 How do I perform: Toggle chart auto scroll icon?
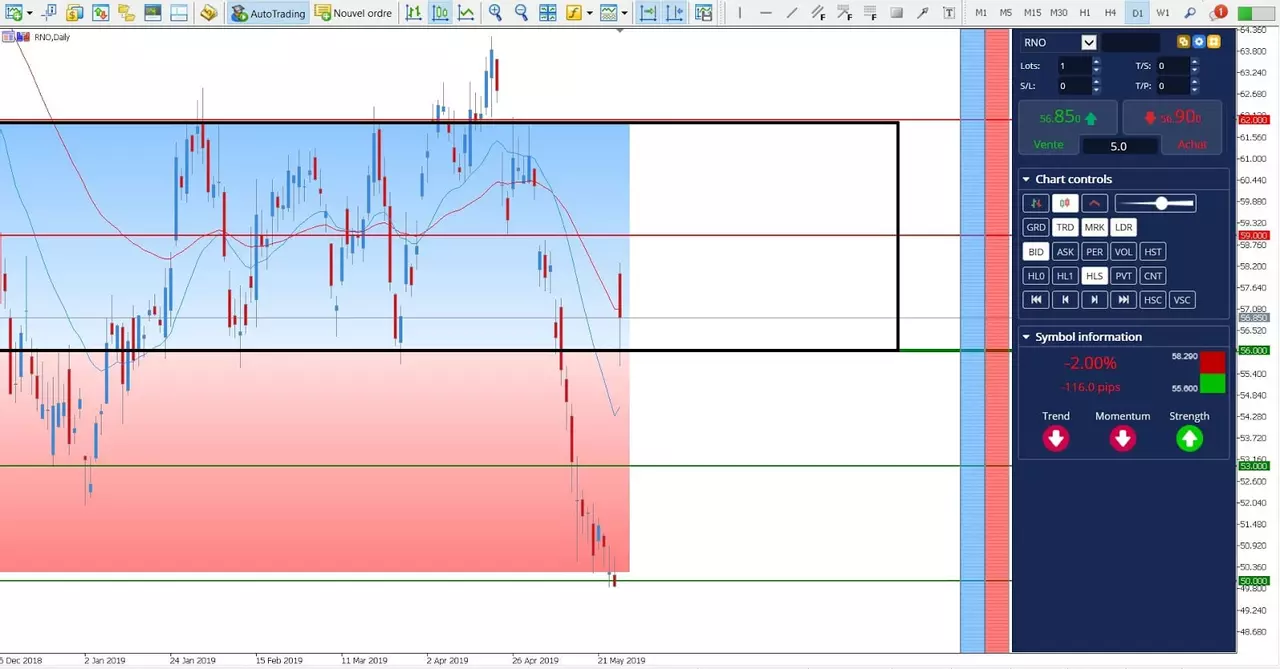[x=648, y=13]
